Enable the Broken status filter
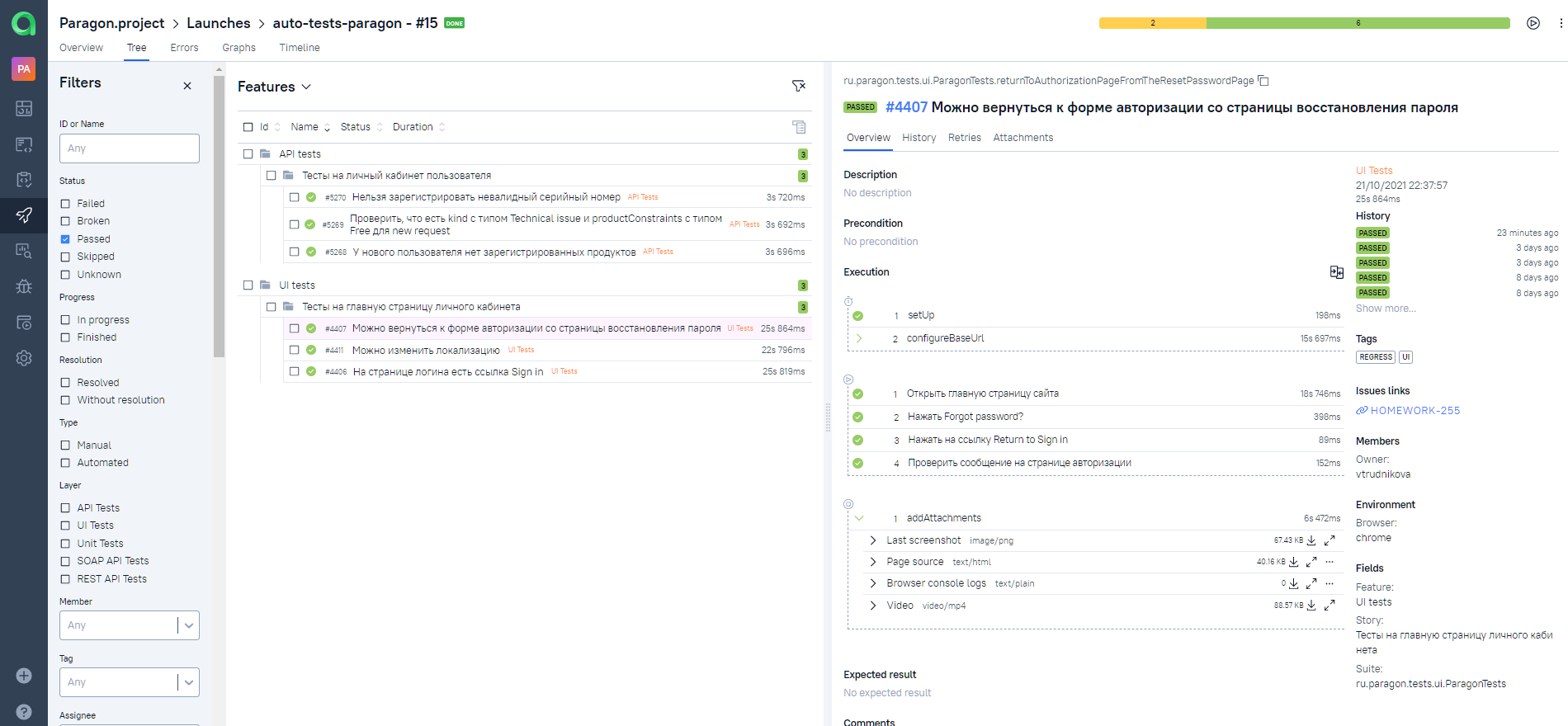The width and height of the screenshot is (1568, 726). pos(65,221)
